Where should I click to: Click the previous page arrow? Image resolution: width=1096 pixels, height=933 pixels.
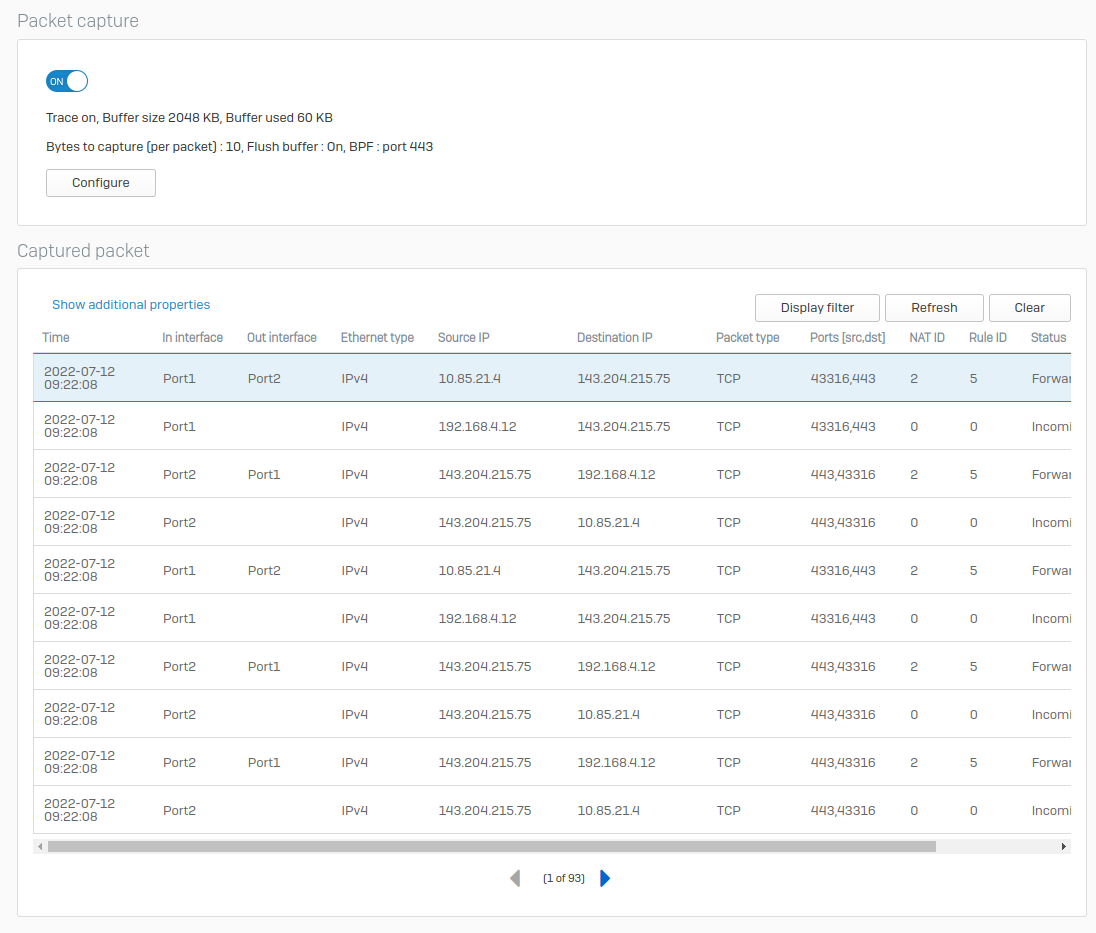coord(515,877)
